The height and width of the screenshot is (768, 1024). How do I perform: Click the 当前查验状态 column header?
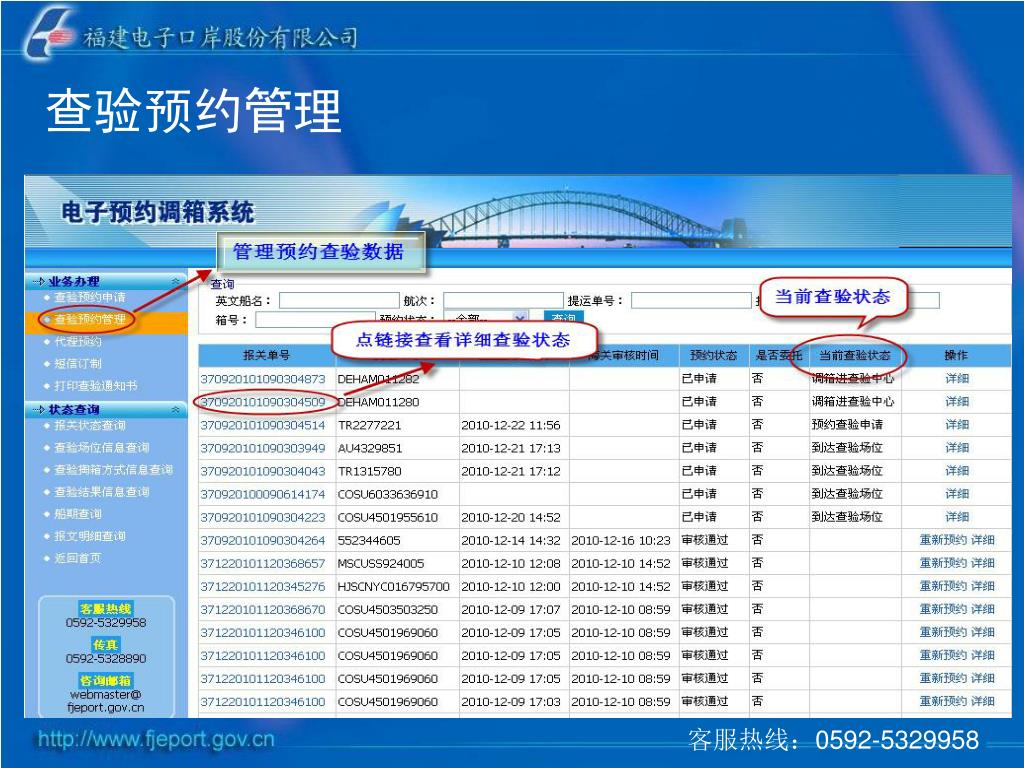tap(855, 355)
